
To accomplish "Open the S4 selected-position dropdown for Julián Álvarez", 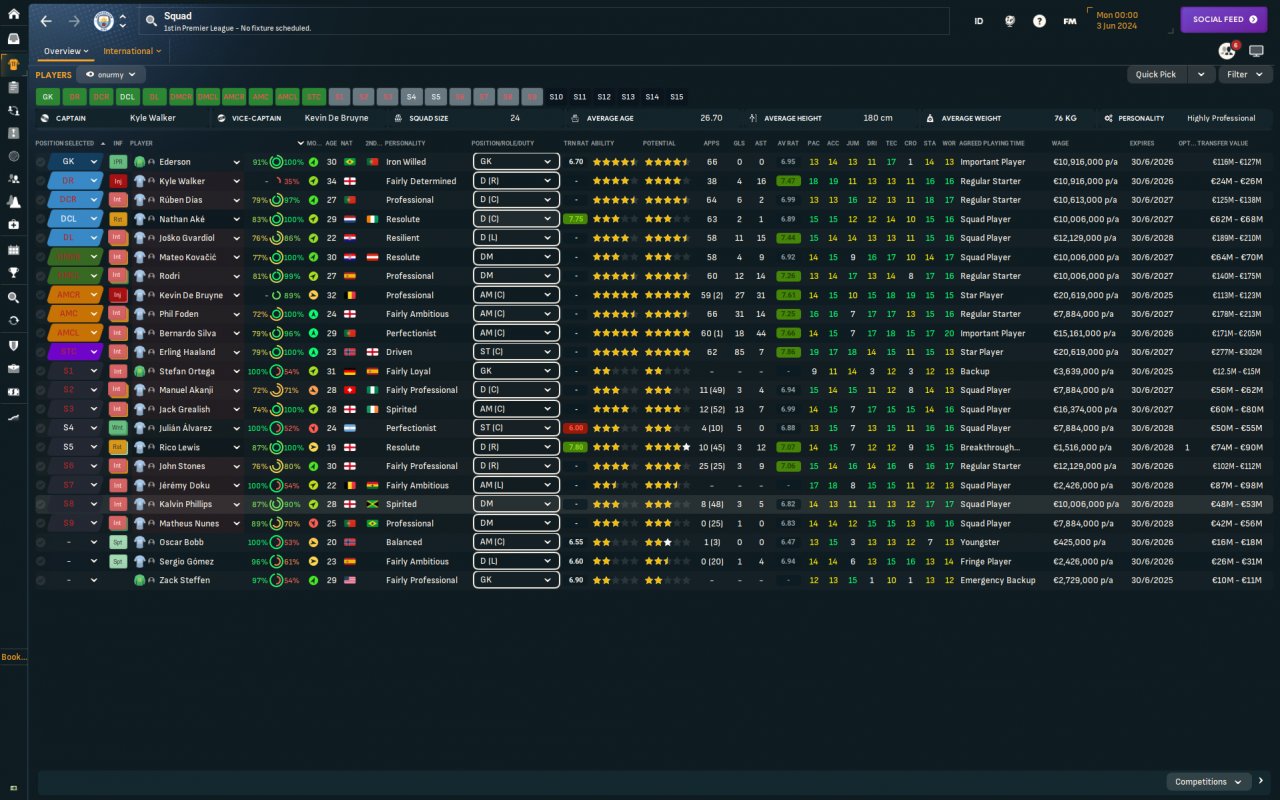I will coord(78,428).
